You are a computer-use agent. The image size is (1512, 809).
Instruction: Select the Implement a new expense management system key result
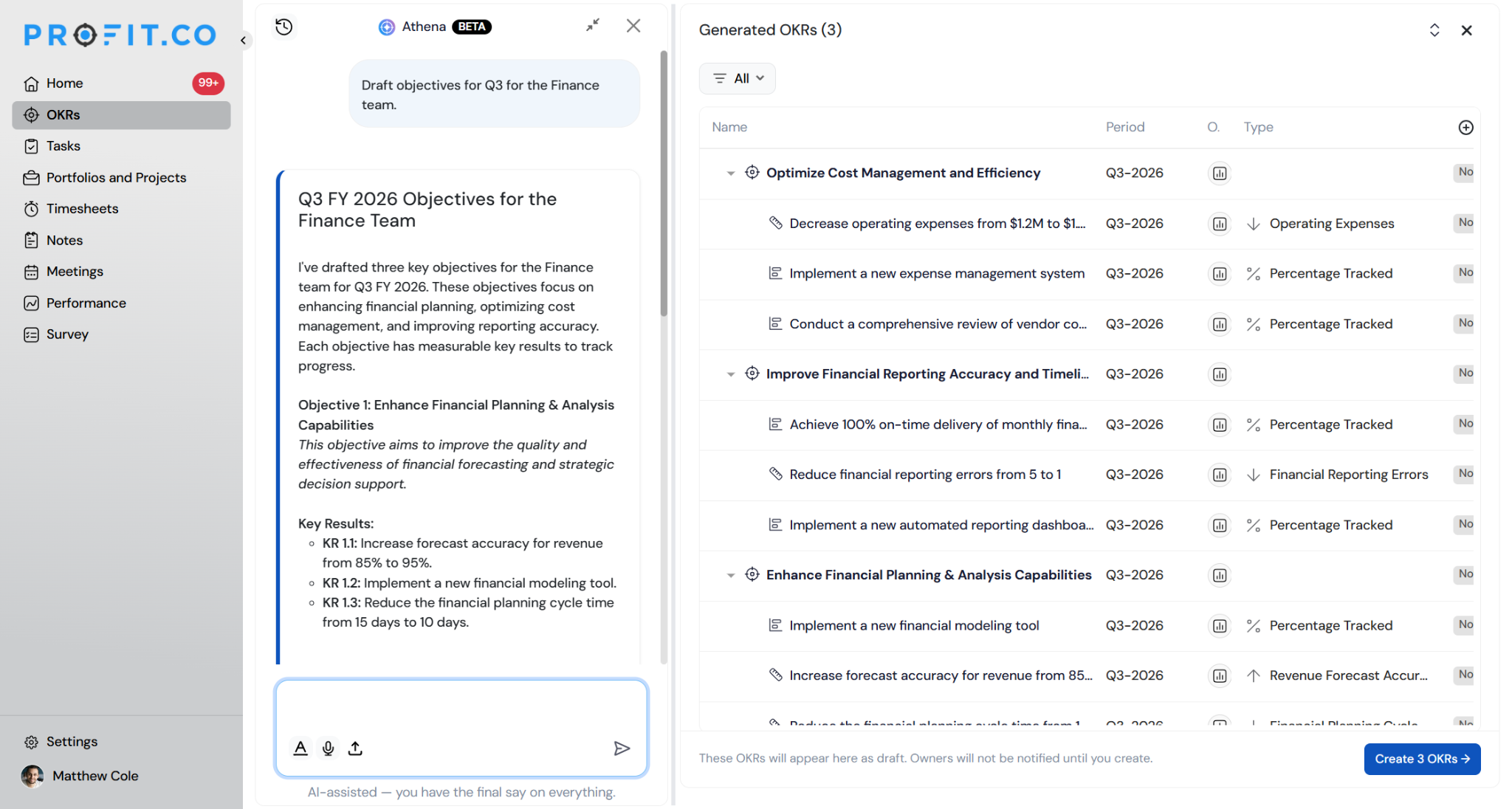pos(937,274)
